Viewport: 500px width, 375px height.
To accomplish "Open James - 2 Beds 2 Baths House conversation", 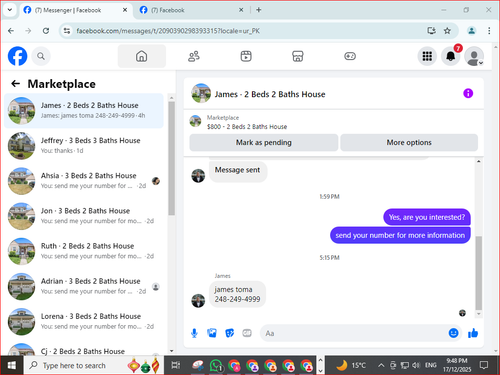I will pos(84,111).
